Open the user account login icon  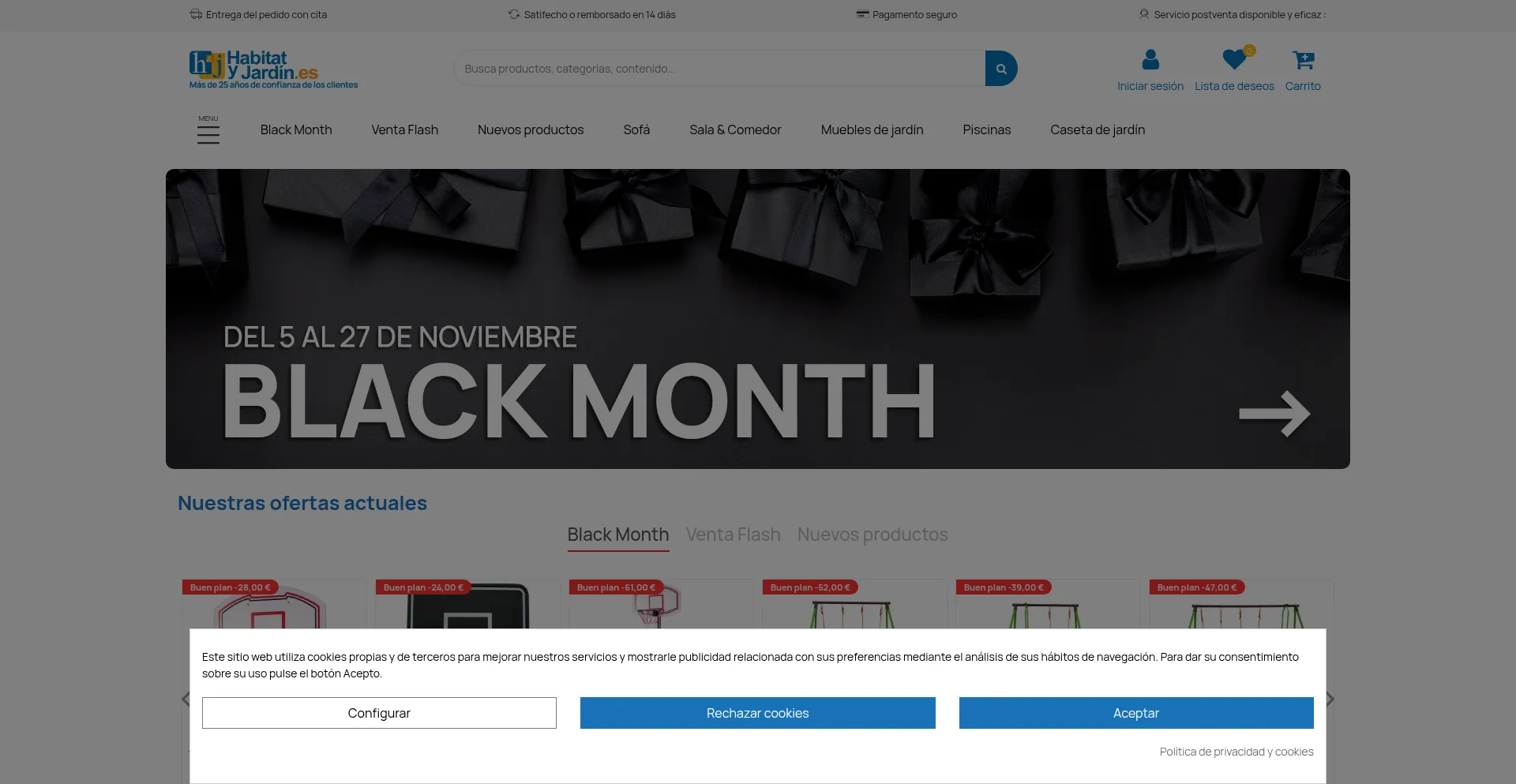pyautogui.click(x=1150, y=60)
